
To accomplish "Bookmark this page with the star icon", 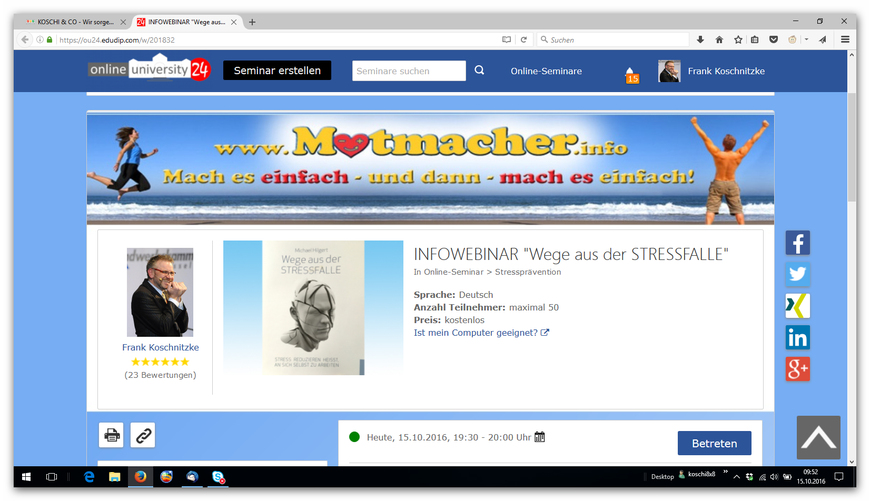I will coord(738,39).
